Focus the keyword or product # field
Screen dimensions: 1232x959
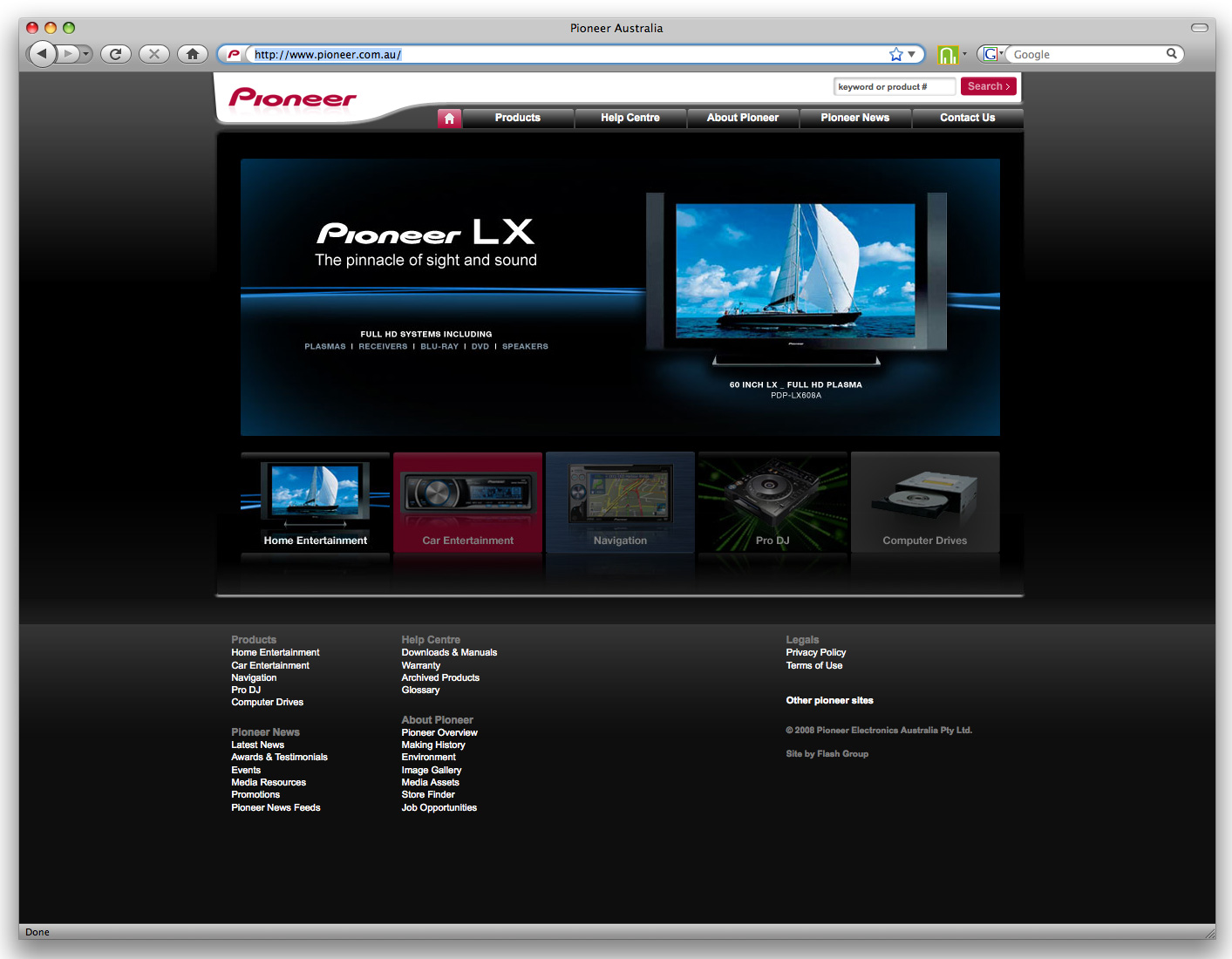[x=895, y=86]
